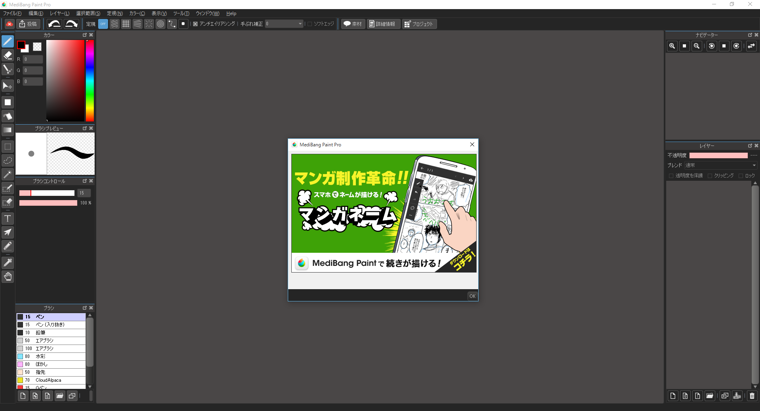This screenshot has height=411, width=760.
Task: Click the Materials speech-bubble button
Action: coord(353,24)
